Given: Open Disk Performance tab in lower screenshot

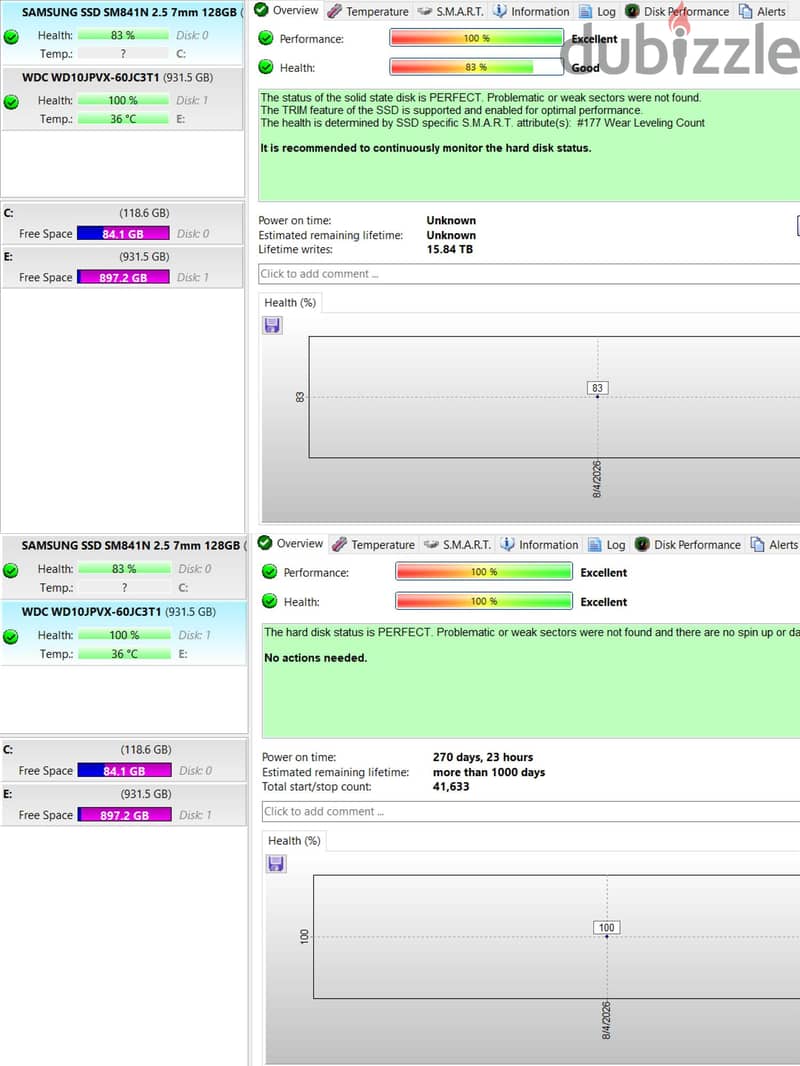Looking at the screenshot, I should 688,545.
